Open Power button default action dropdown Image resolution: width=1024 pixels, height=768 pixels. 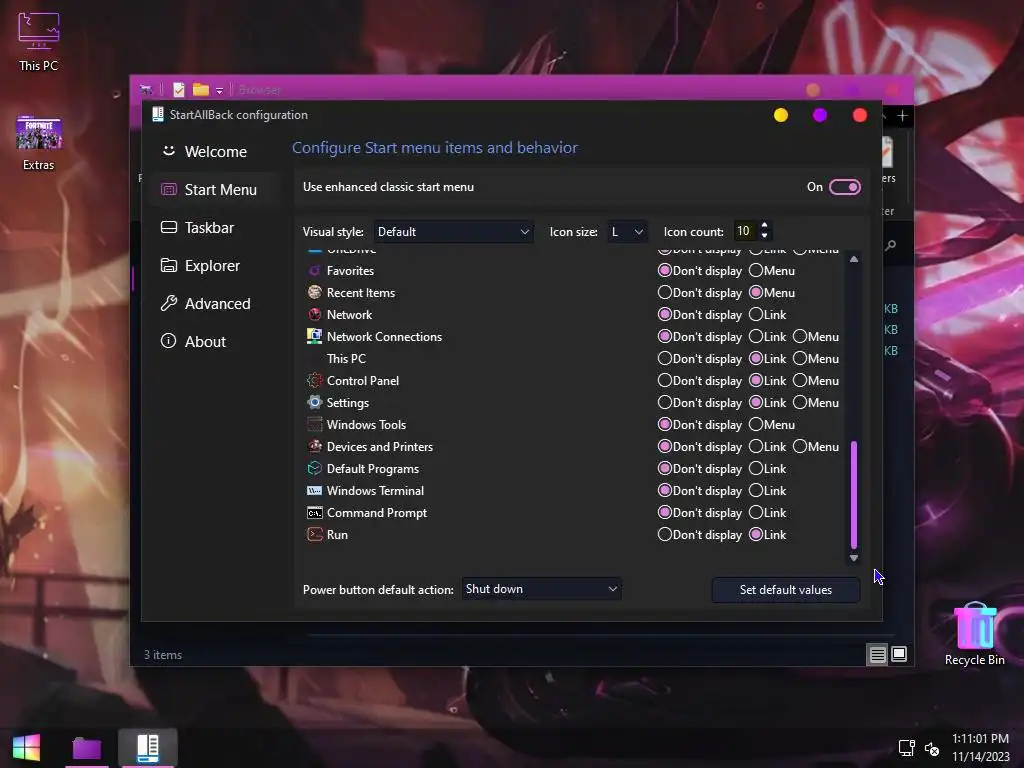(541, 589)
